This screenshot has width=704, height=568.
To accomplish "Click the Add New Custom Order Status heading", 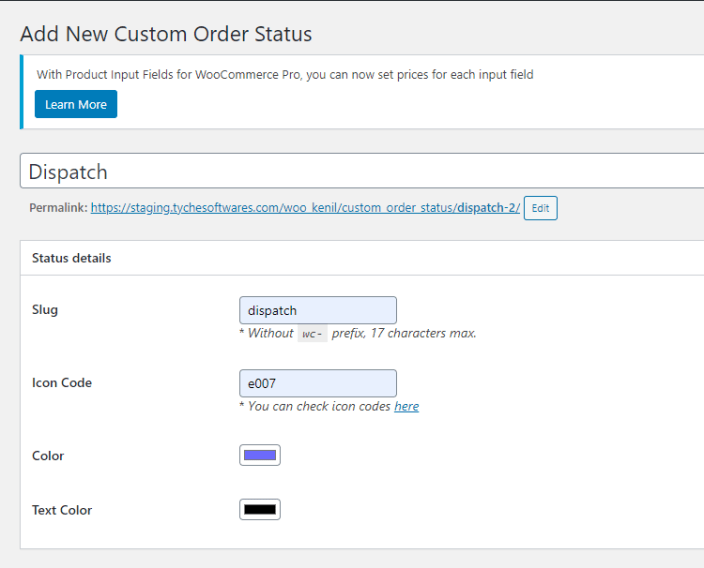I will click(166, 34).
